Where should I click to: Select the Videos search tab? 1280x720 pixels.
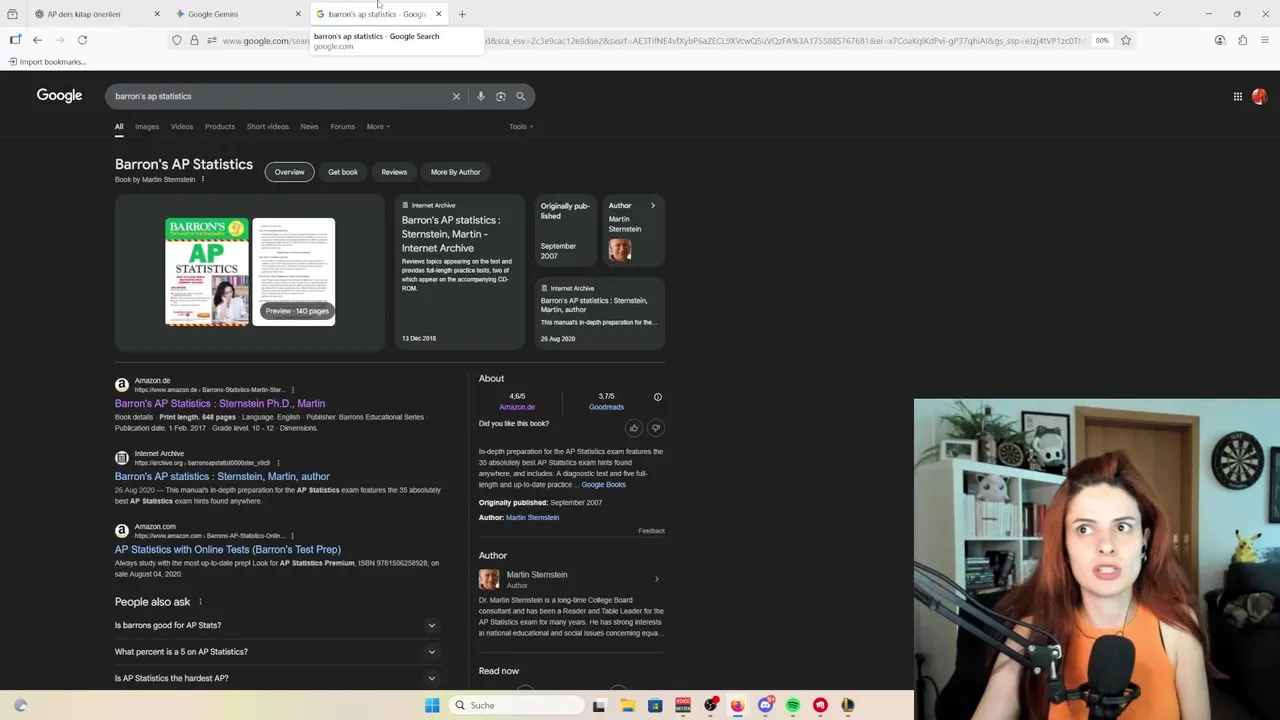point(182,127)
